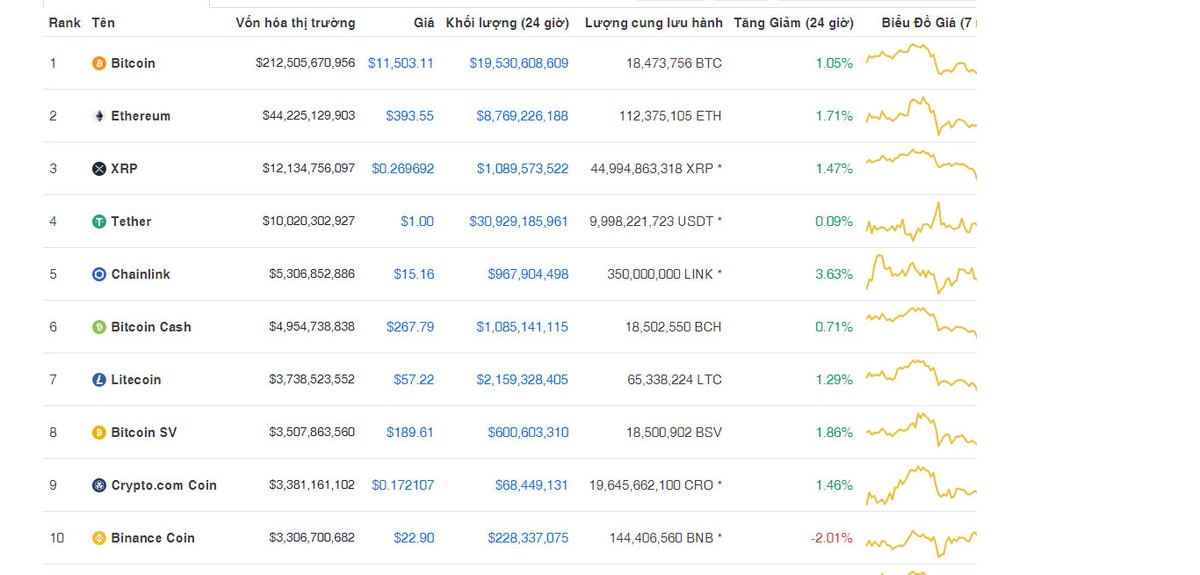The image size is (1200, 575).
Task: Click Bitcoin price $11,503.11
Action: 401,63
